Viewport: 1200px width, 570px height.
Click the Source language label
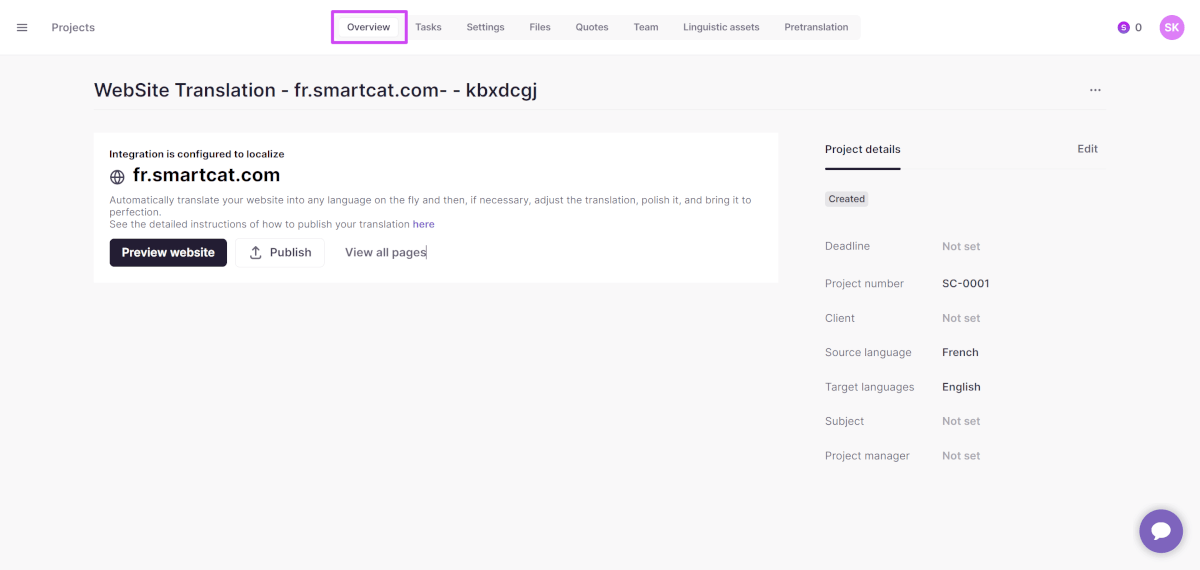[868, 352]
